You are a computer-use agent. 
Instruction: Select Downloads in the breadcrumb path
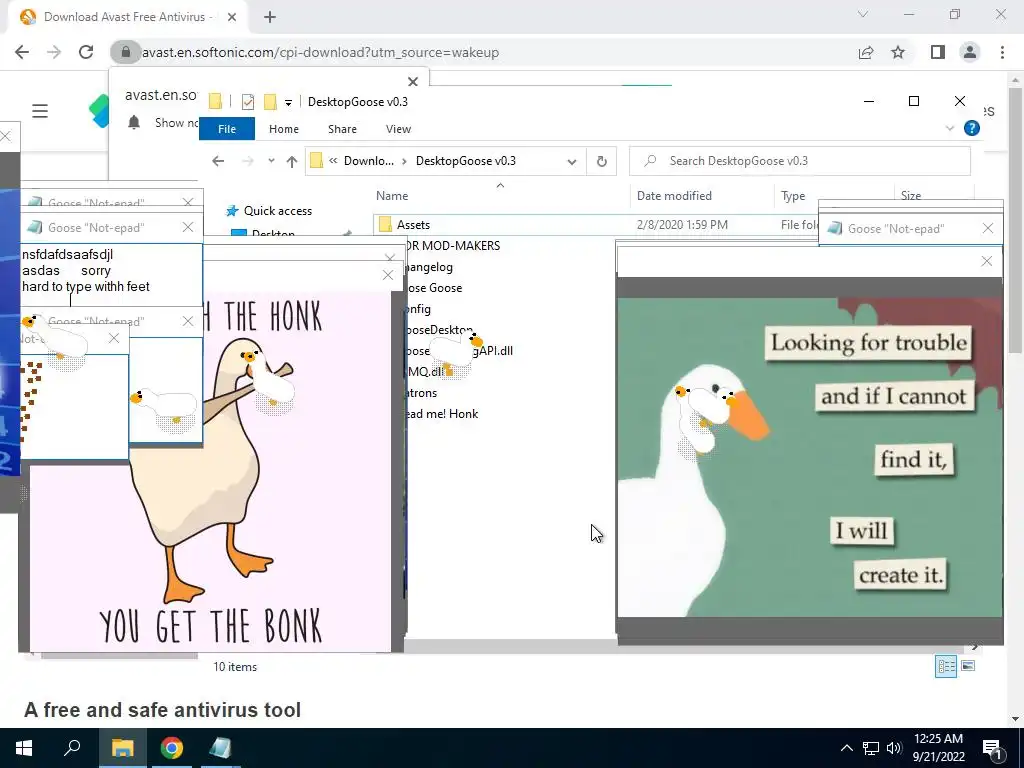pos(369,161)
